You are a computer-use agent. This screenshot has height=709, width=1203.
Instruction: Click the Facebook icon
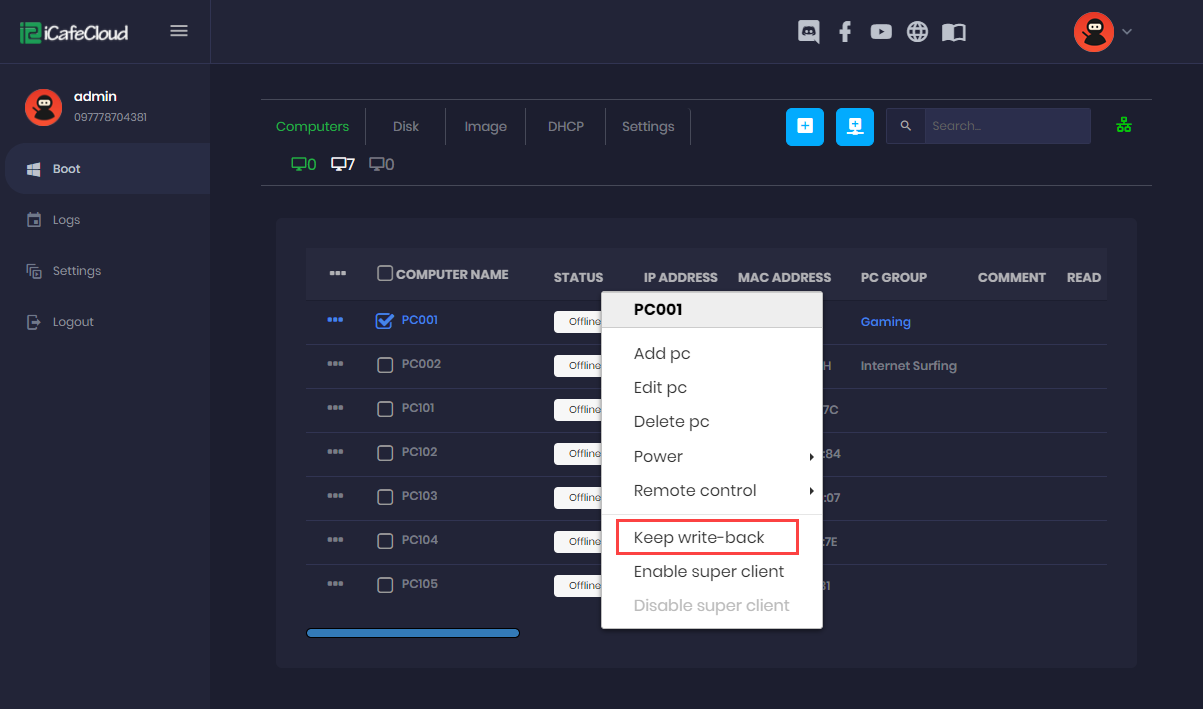click(845, 31)
